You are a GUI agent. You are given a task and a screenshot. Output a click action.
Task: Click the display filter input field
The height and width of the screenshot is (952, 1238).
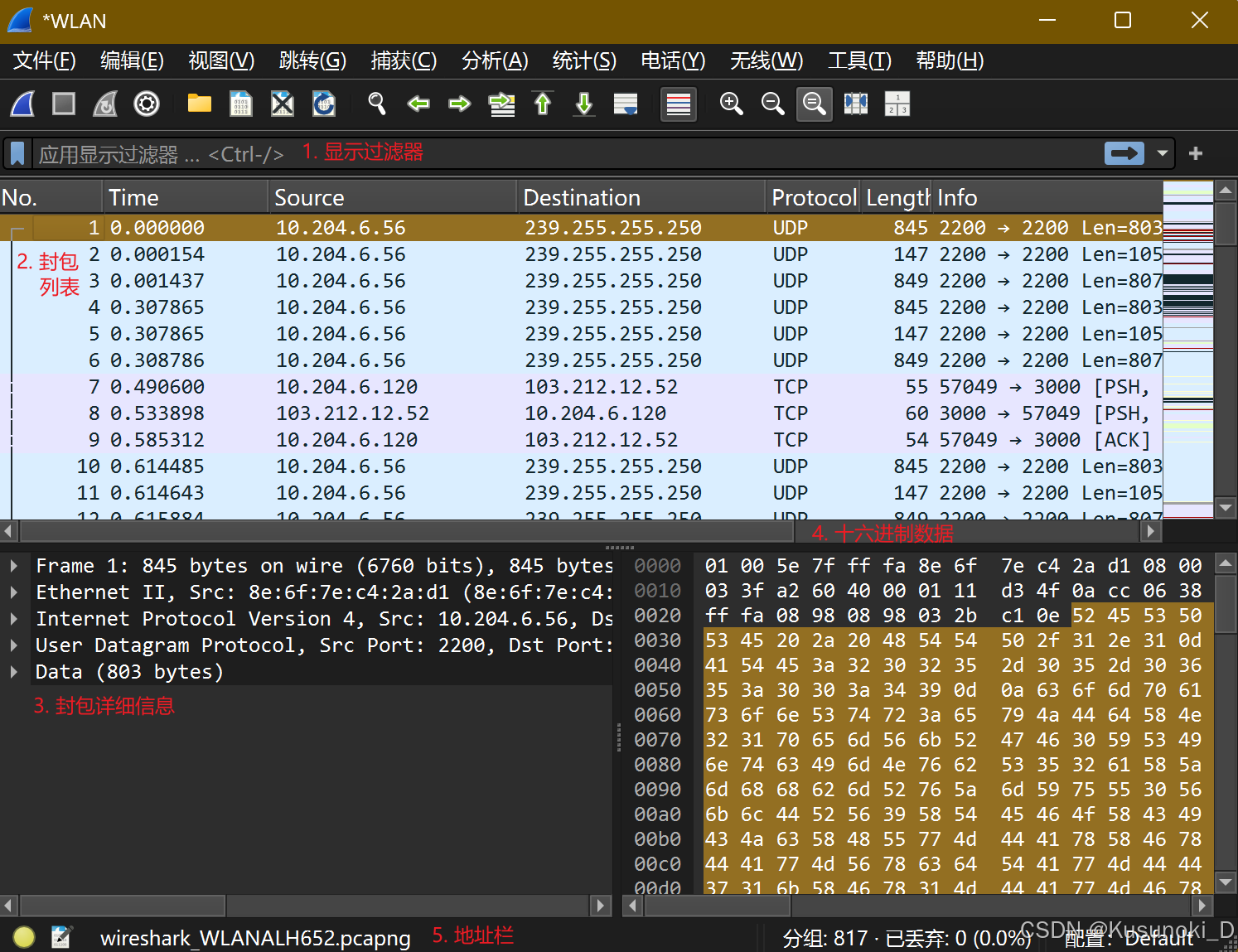(x=567, y=153)
